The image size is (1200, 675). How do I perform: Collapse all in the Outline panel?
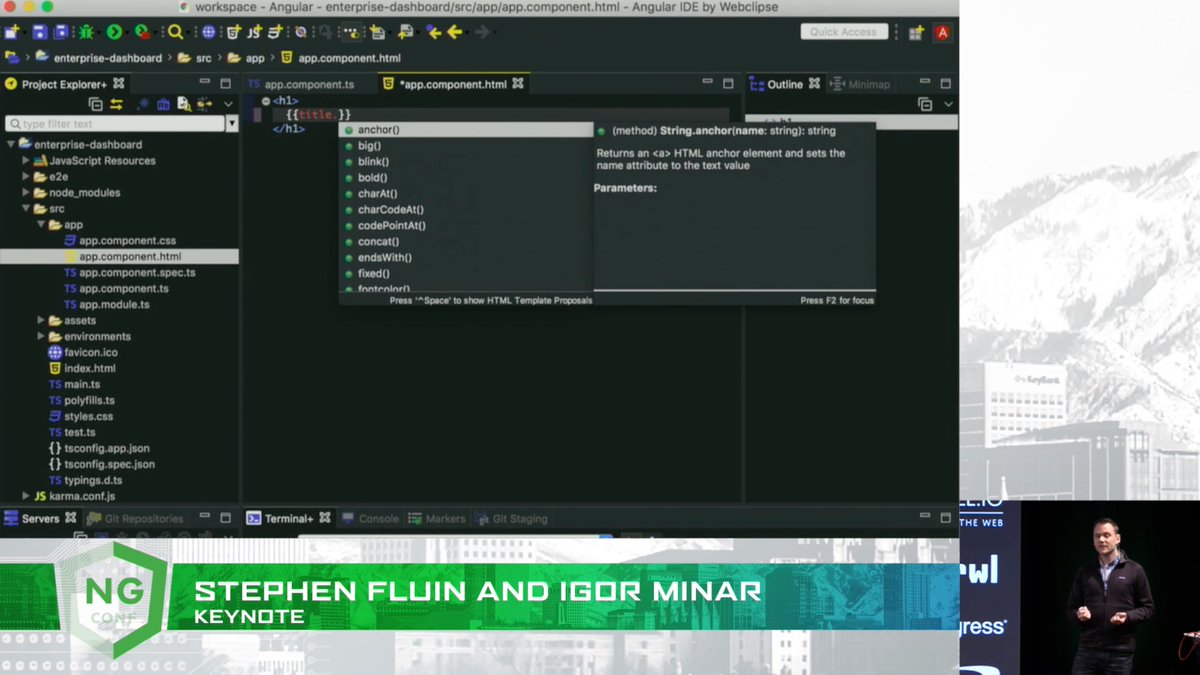925,104
